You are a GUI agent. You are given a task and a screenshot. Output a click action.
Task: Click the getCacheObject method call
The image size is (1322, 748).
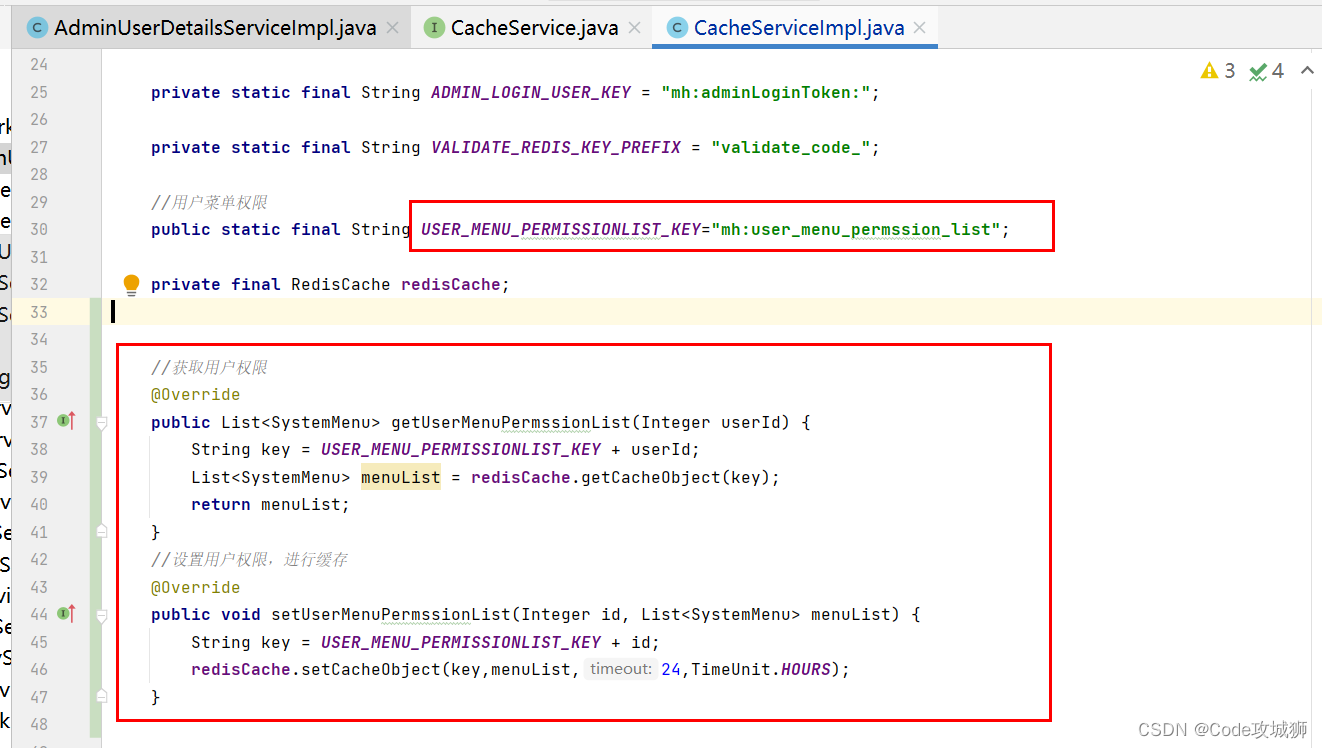click(651, 477)
